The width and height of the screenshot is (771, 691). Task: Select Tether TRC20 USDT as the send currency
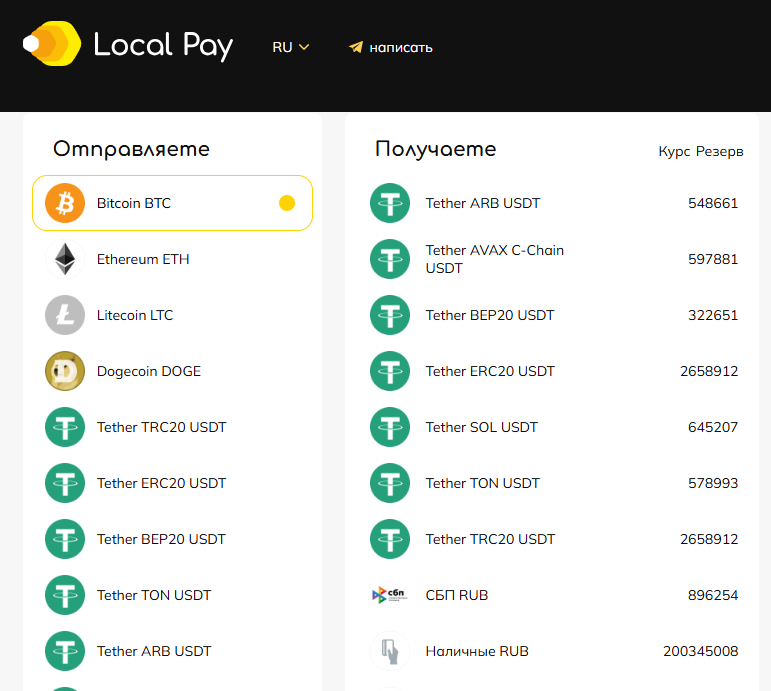[161, 427]
